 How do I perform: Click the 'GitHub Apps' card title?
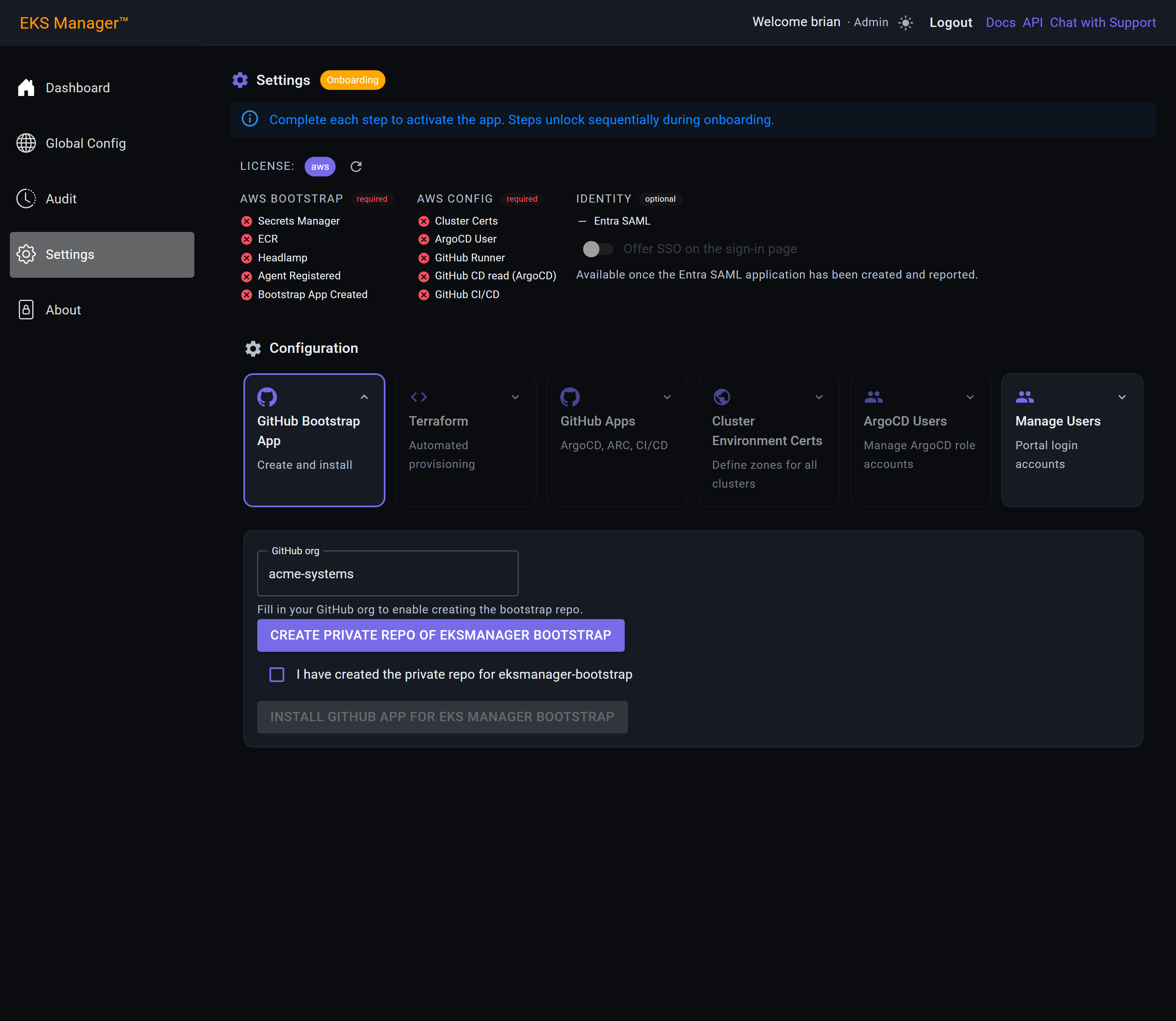[x=598, y=421]
